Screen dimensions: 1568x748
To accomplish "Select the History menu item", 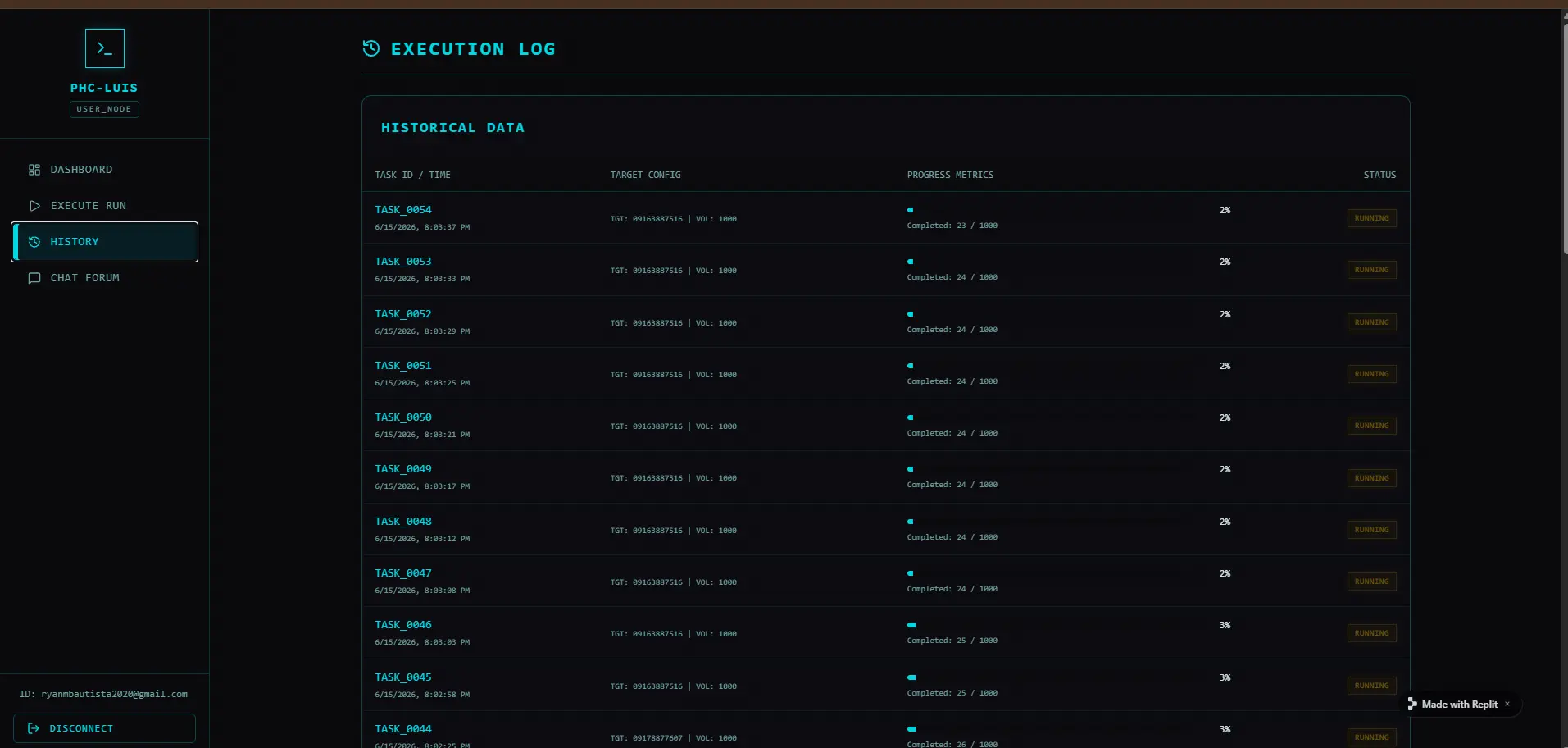I will [105, 242].
